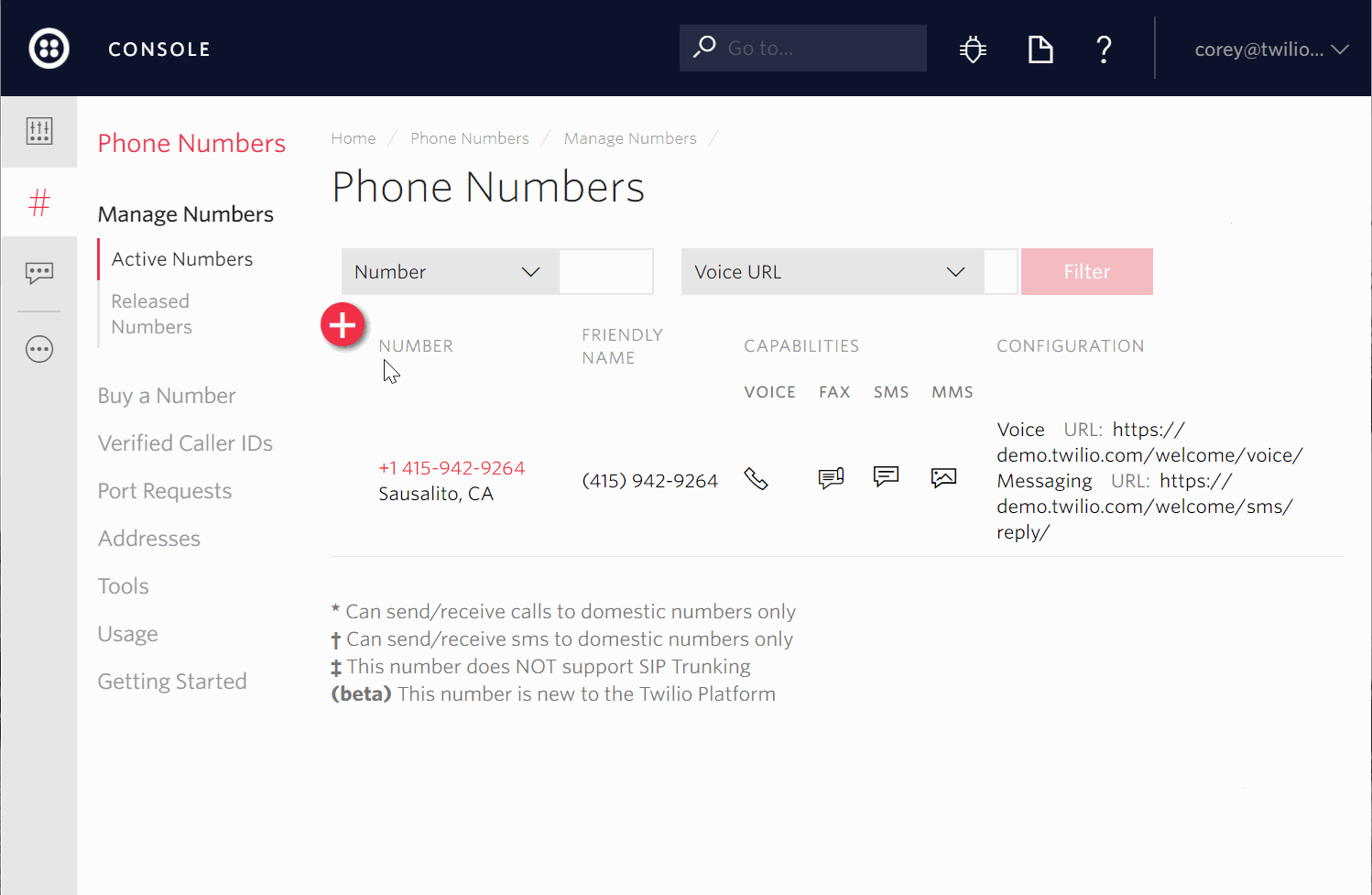1372x895 pixels.
Task: Click the fax capability icon
Action: (831, 478)
